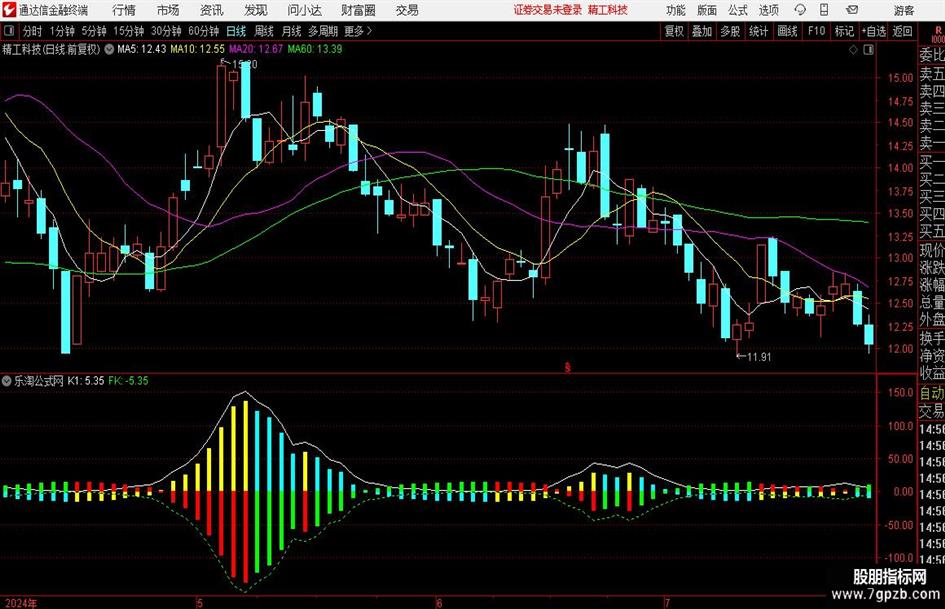Open the 交易 menu
This screenshot has width=945, height=609.
pos(407,10)
